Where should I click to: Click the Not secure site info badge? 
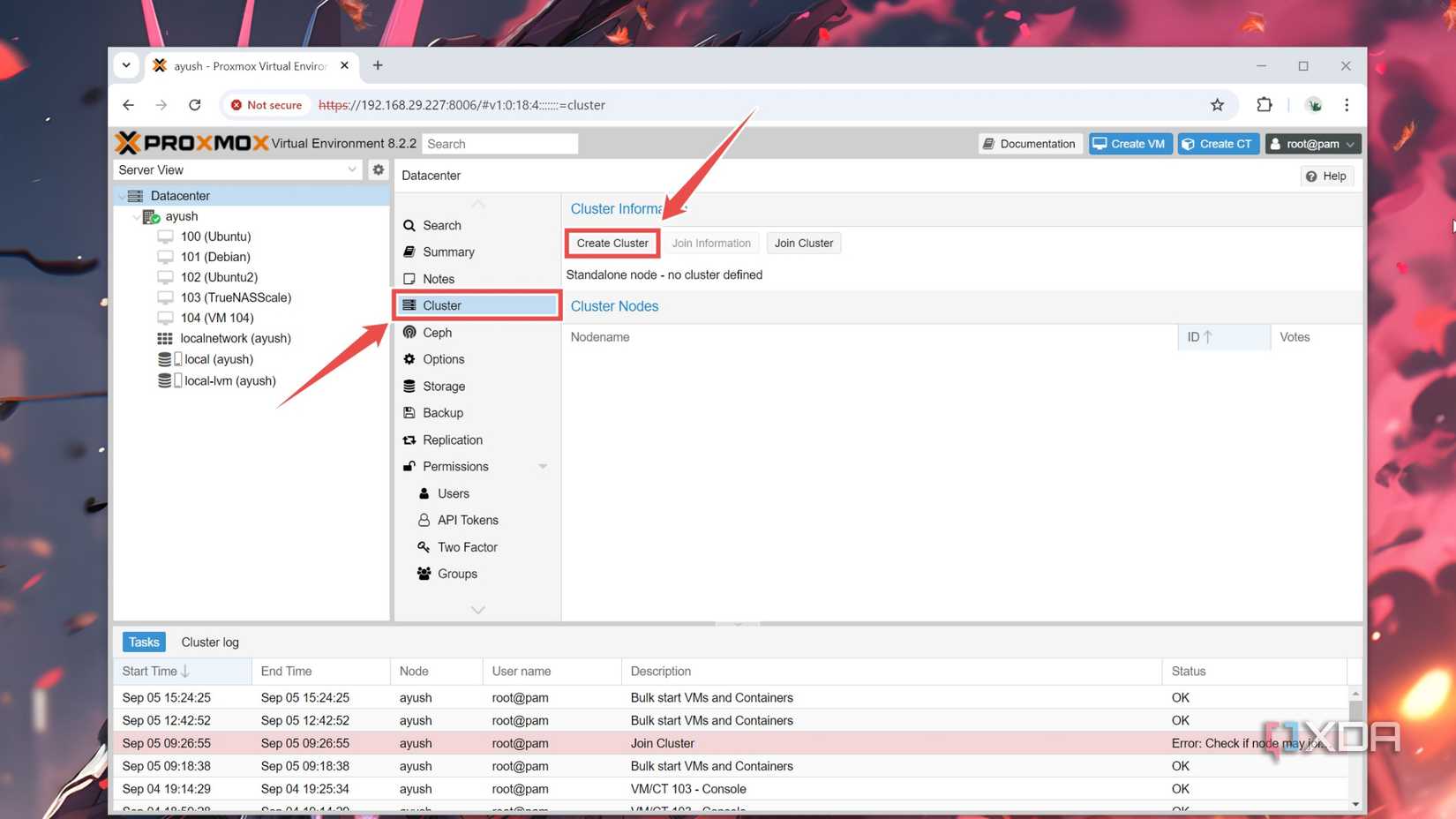point(266,105)
